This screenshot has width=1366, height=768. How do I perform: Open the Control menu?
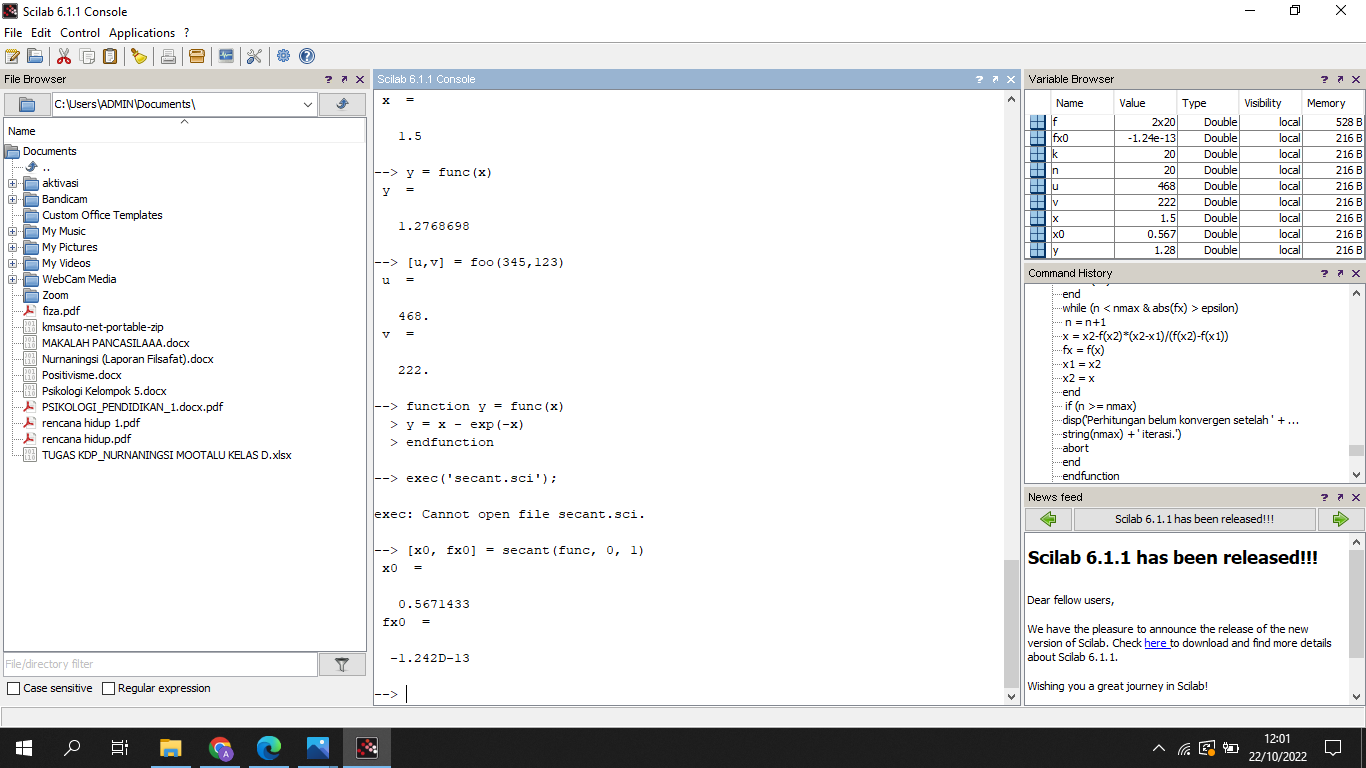(80, 33)
